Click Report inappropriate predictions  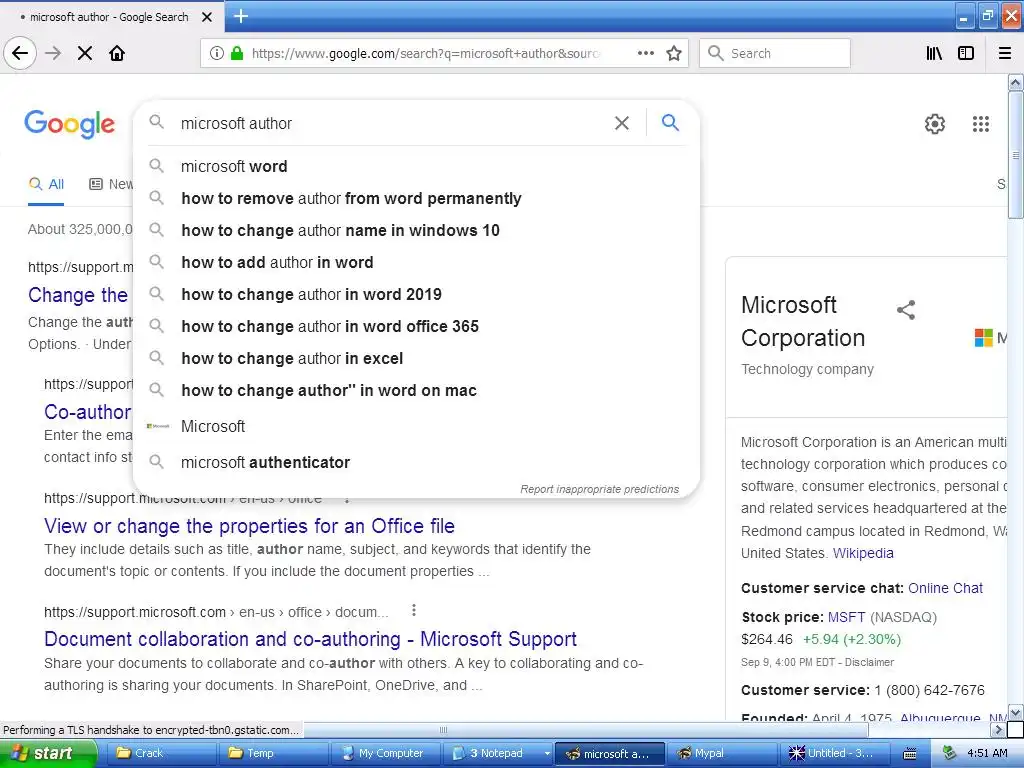[600, 489]
